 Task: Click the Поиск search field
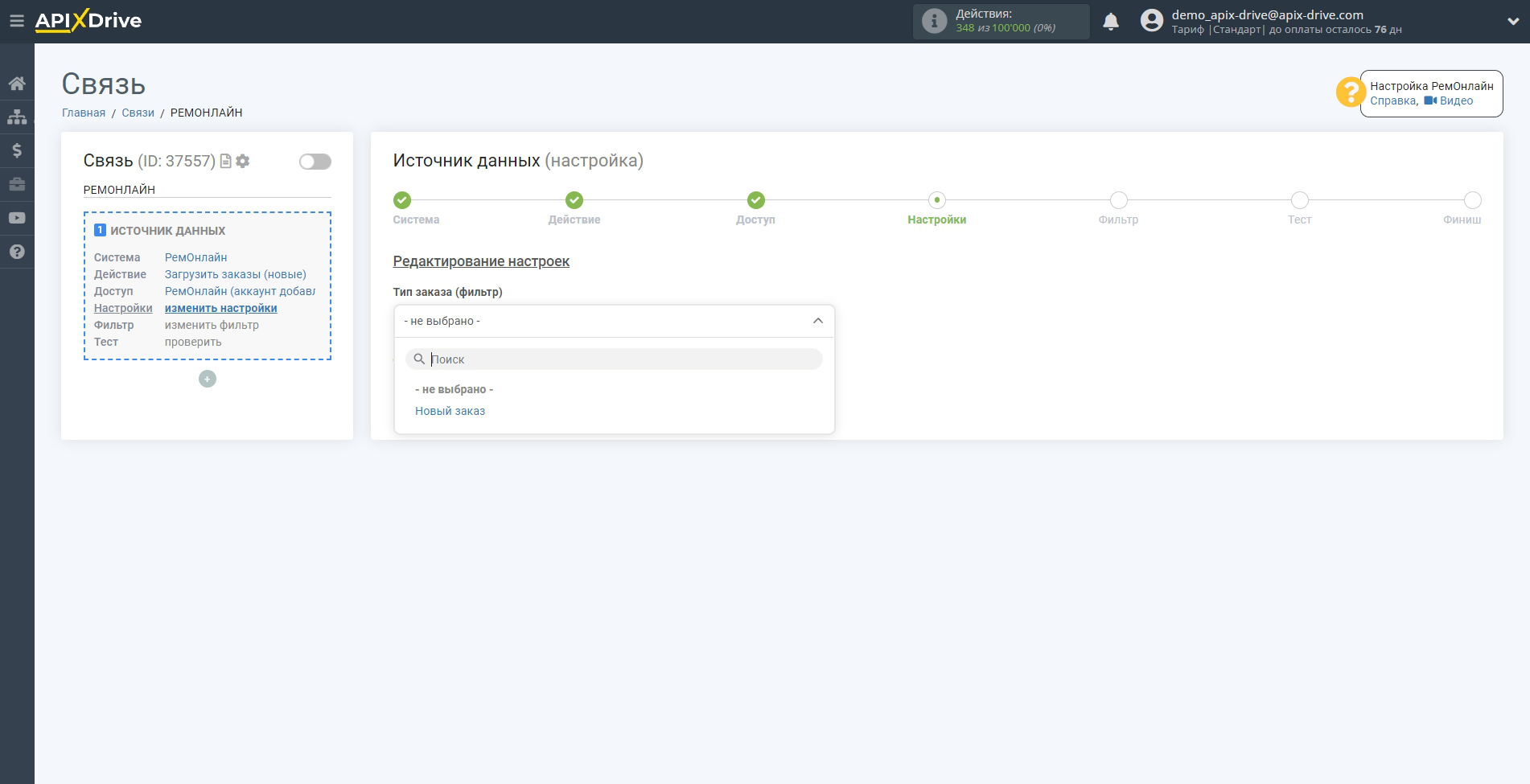pyautogui.click(x=614, y=359)
